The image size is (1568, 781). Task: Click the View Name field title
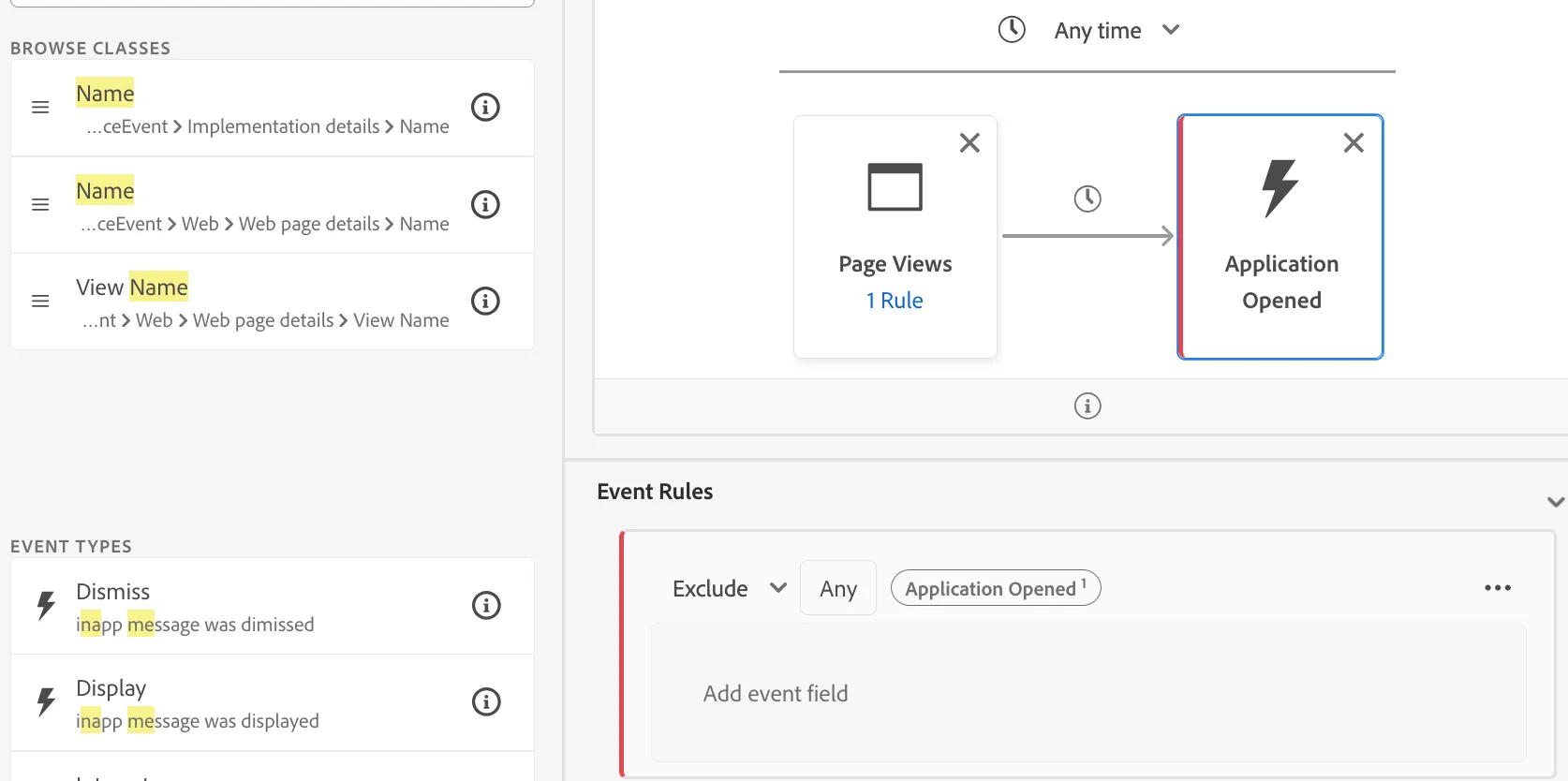click(x=132, y=287)
